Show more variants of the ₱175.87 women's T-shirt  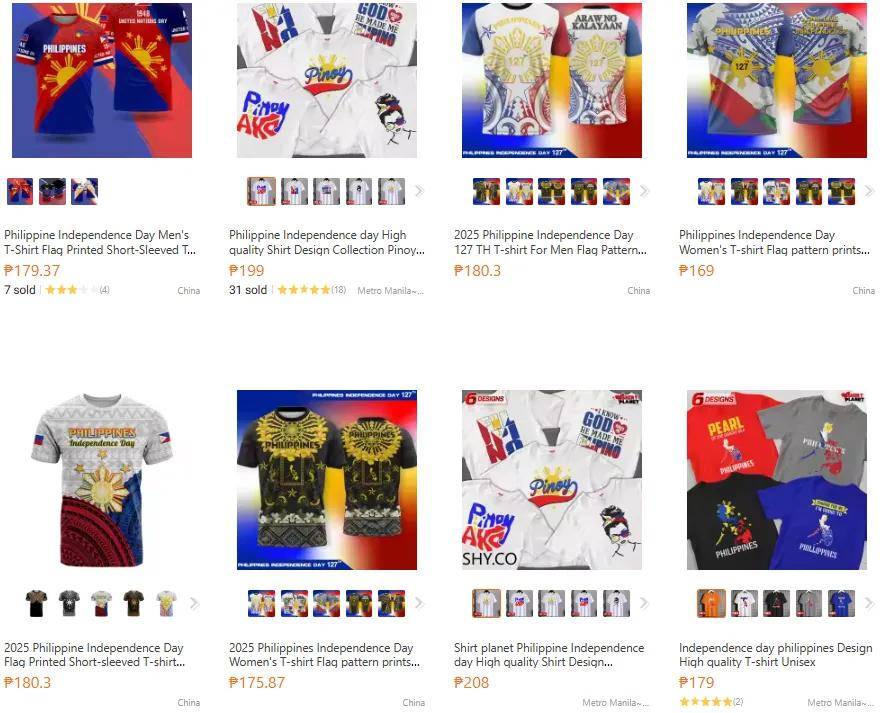419,603
